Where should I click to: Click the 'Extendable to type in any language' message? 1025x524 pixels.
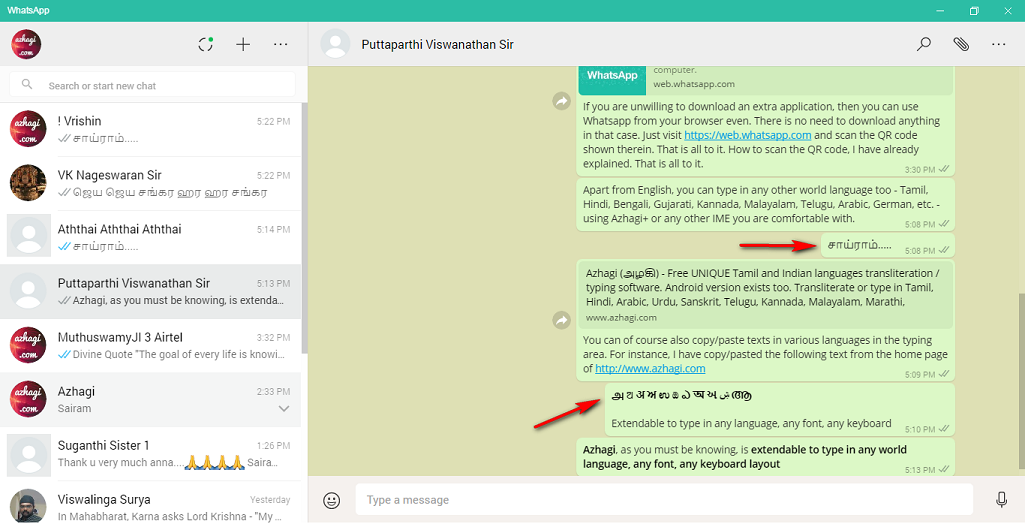pos(780,410)
